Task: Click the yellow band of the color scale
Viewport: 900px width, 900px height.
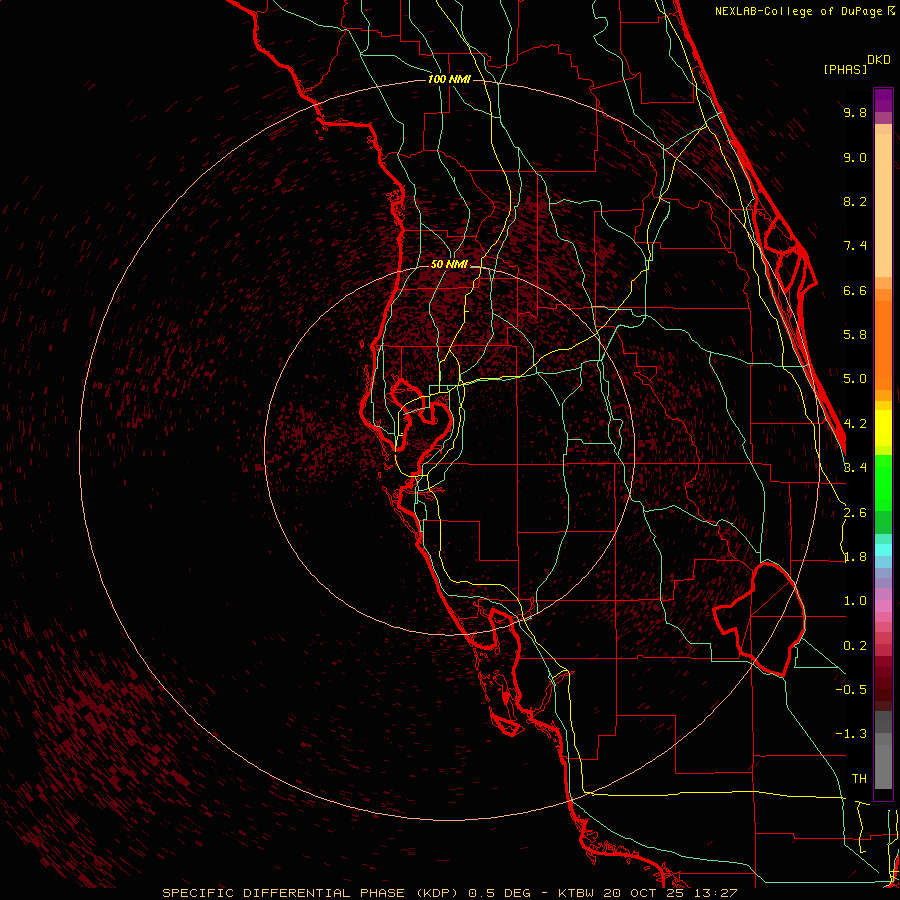Action: point(883,428)
